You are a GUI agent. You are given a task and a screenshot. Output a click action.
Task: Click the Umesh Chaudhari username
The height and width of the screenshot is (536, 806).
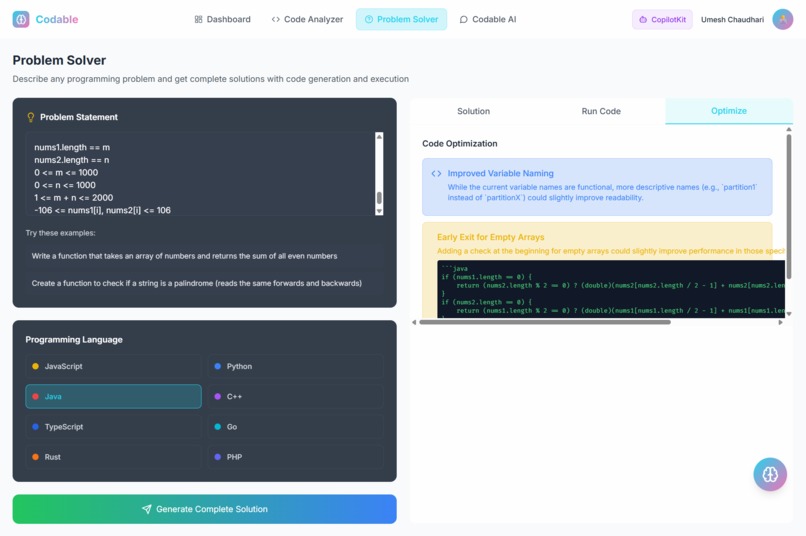click(x=732, y=20)
